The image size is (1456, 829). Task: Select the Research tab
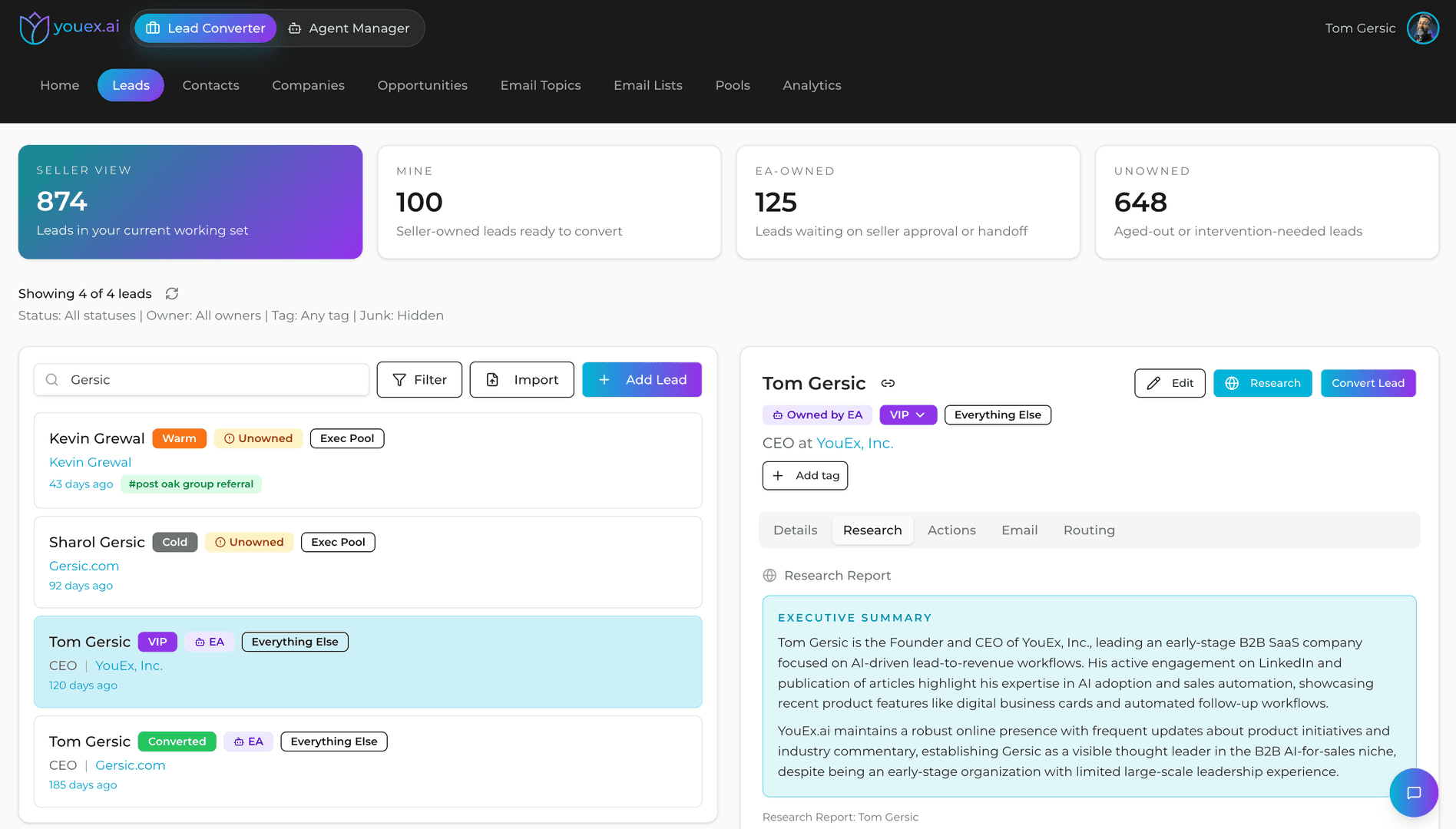click(872, 530)
